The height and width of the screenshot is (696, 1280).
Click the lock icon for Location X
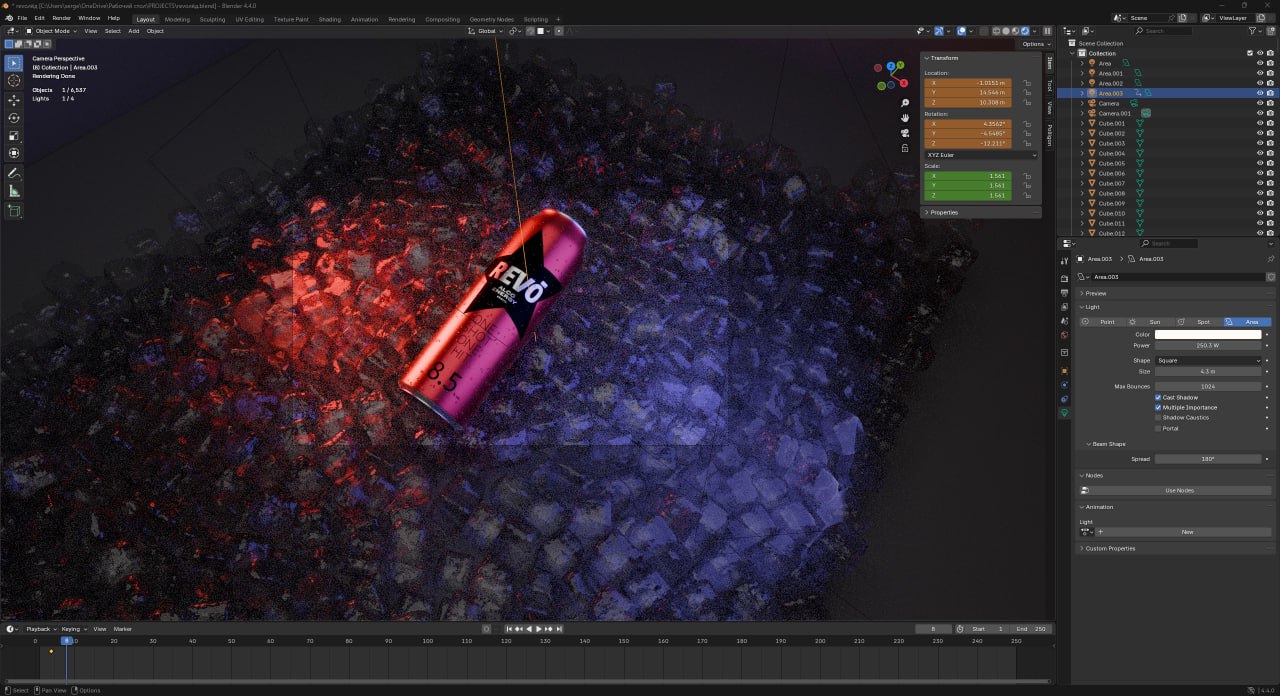(1027, 83)
